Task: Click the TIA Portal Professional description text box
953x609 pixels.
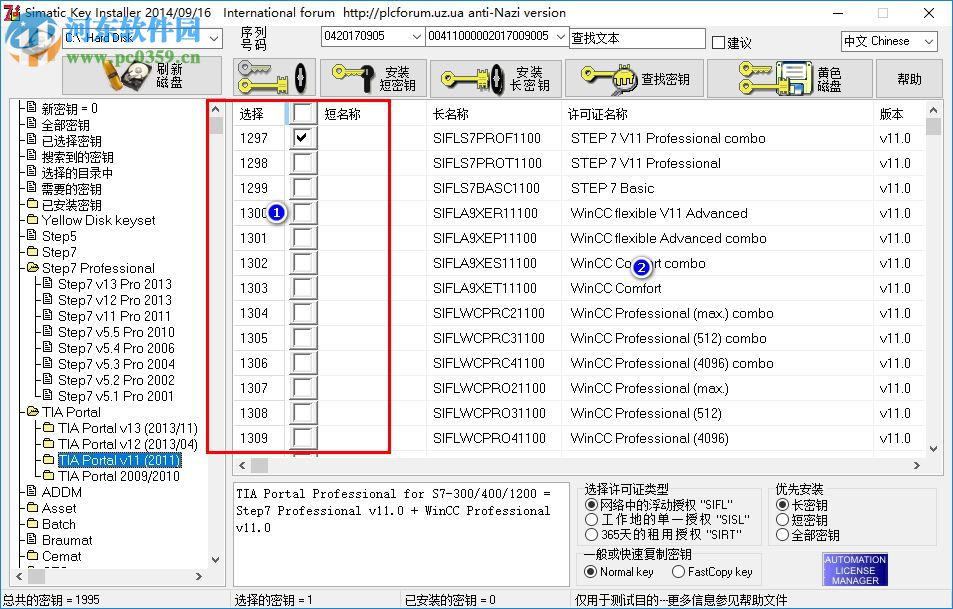Action: point(401,534)
